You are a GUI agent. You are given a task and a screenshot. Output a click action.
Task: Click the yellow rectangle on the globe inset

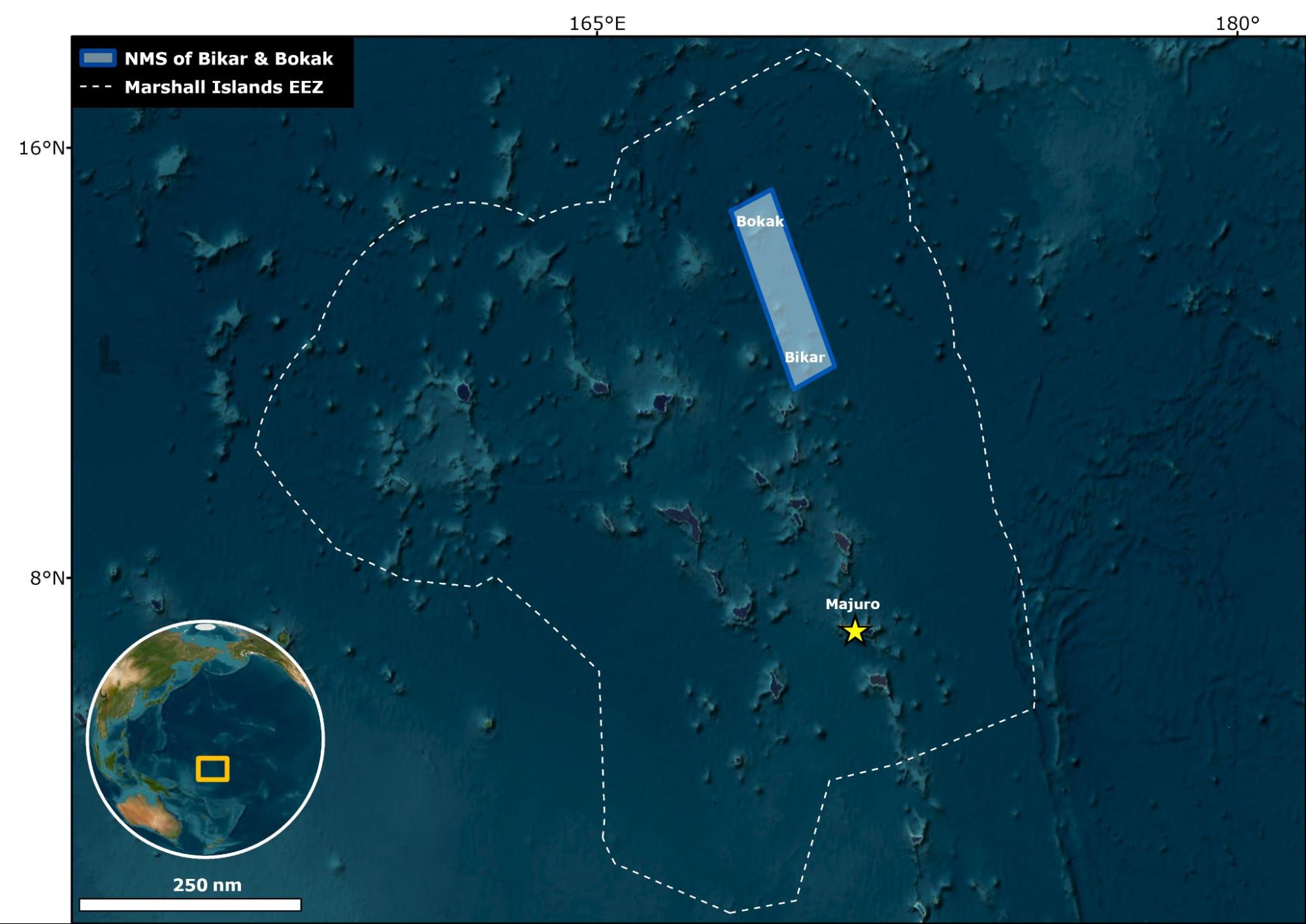[x=212, y=769]
